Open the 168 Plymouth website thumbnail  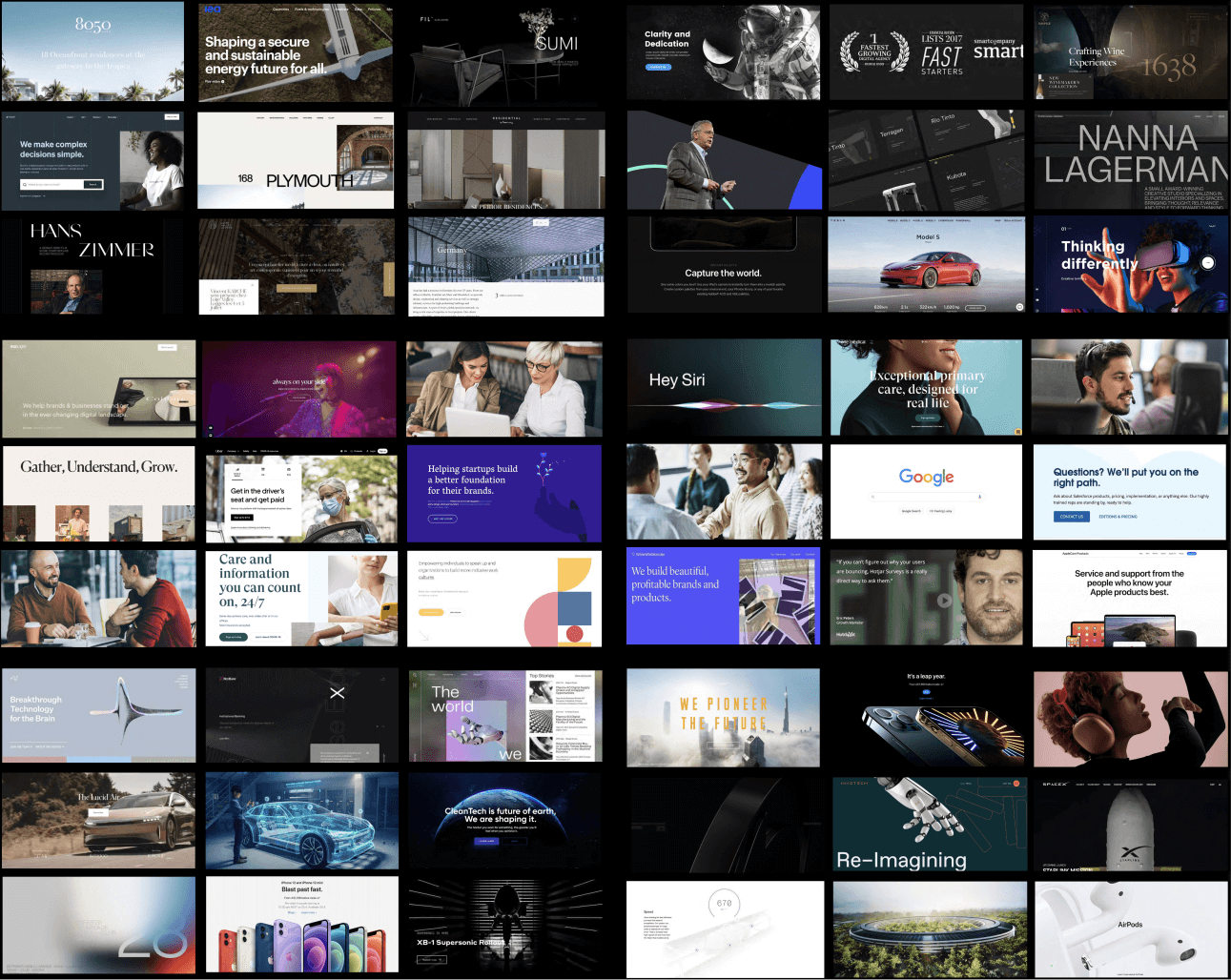coord(296,161)
